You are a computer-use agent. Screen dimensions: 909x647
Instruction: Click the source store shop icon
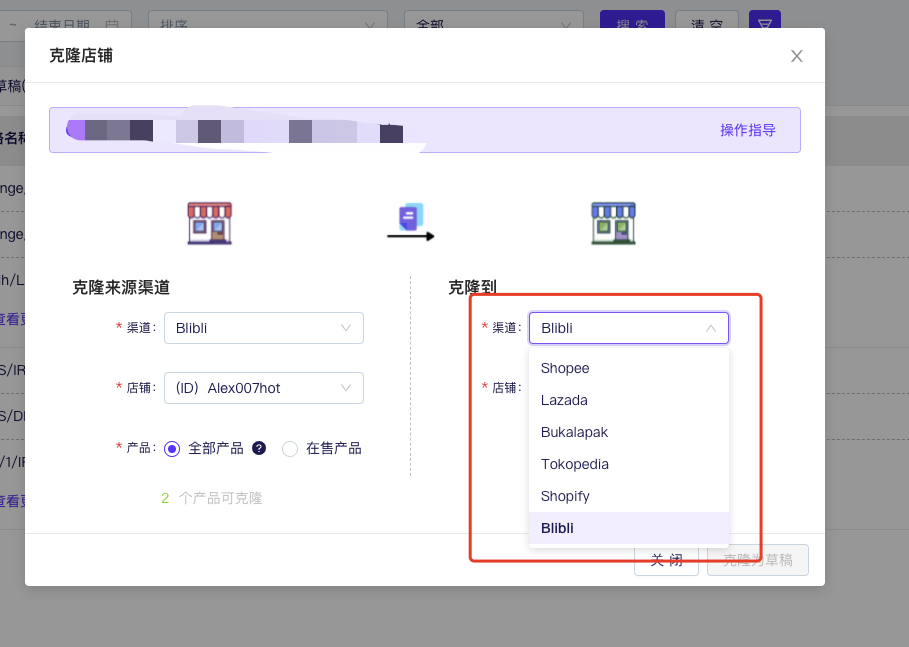(x=209, y=223)
